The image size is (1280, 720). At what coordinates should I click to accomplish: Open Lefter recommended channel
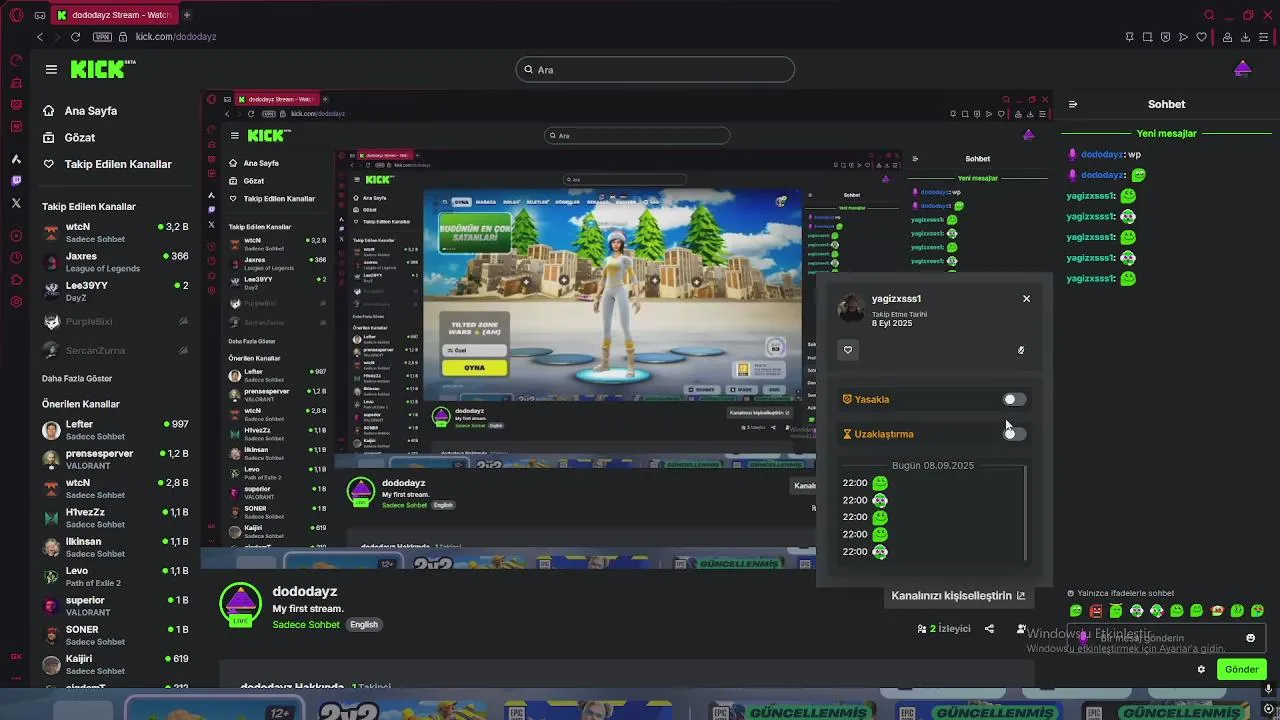click(115, 430)
